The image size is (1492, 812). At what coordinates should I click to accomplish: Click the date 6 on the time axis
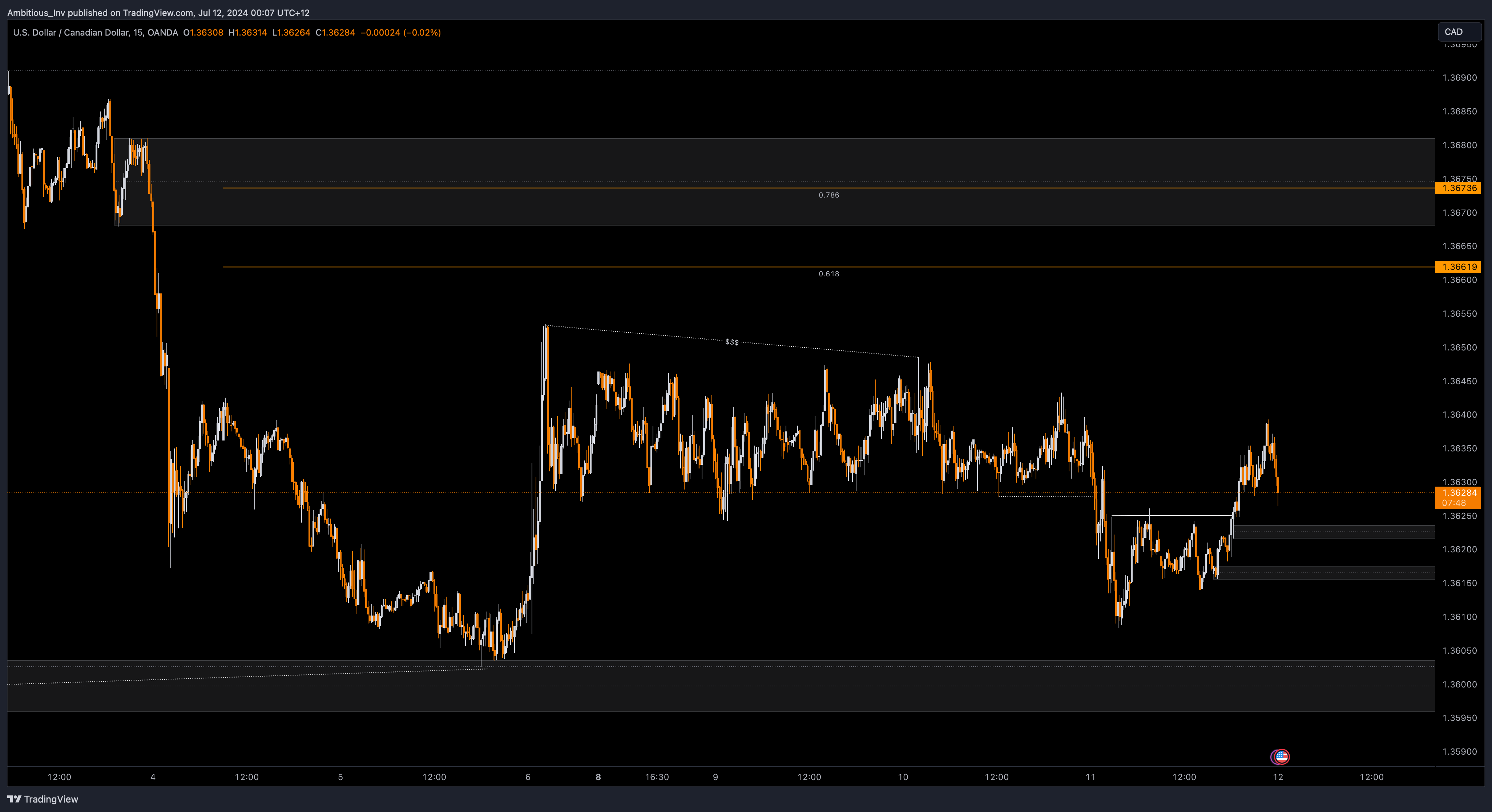click(x=528, y=777)
